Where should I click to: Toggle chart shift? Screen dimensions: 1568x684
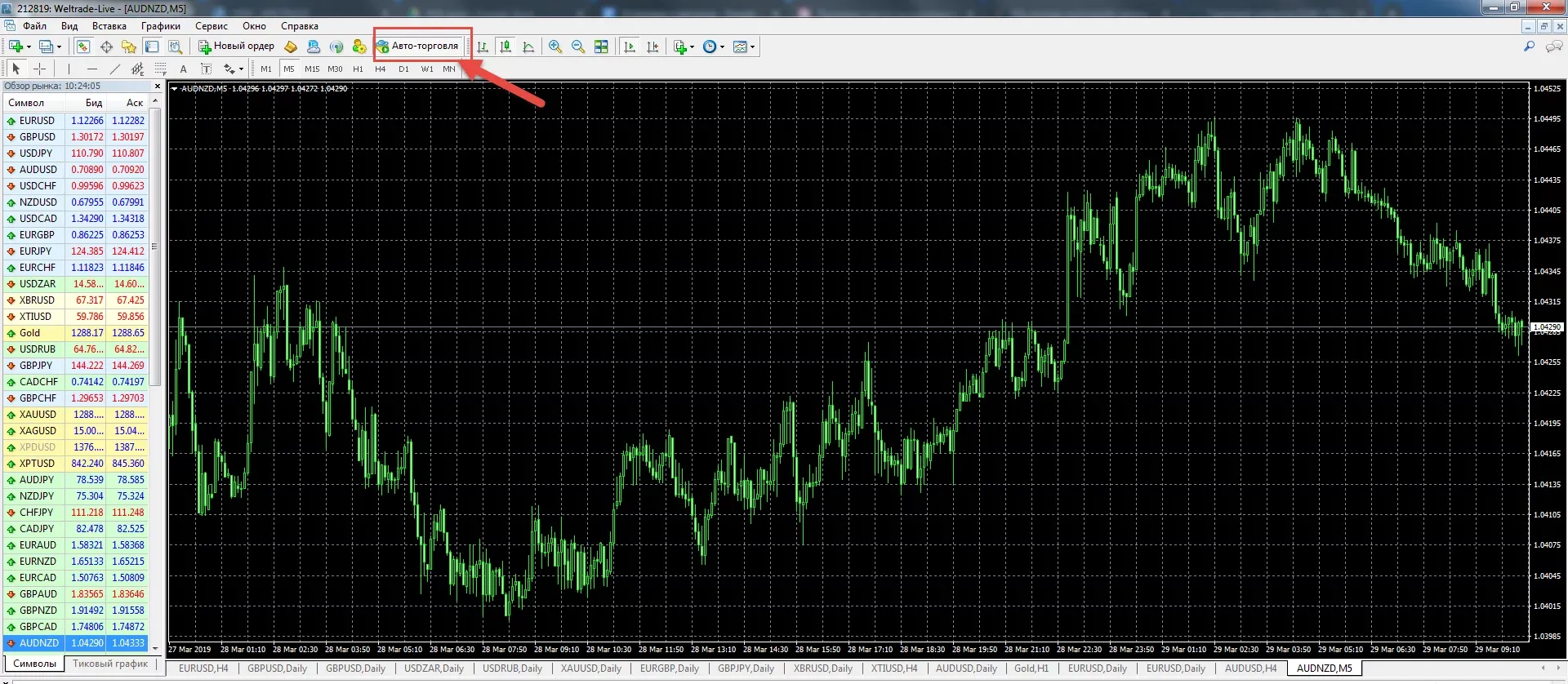tap(652, 47)
